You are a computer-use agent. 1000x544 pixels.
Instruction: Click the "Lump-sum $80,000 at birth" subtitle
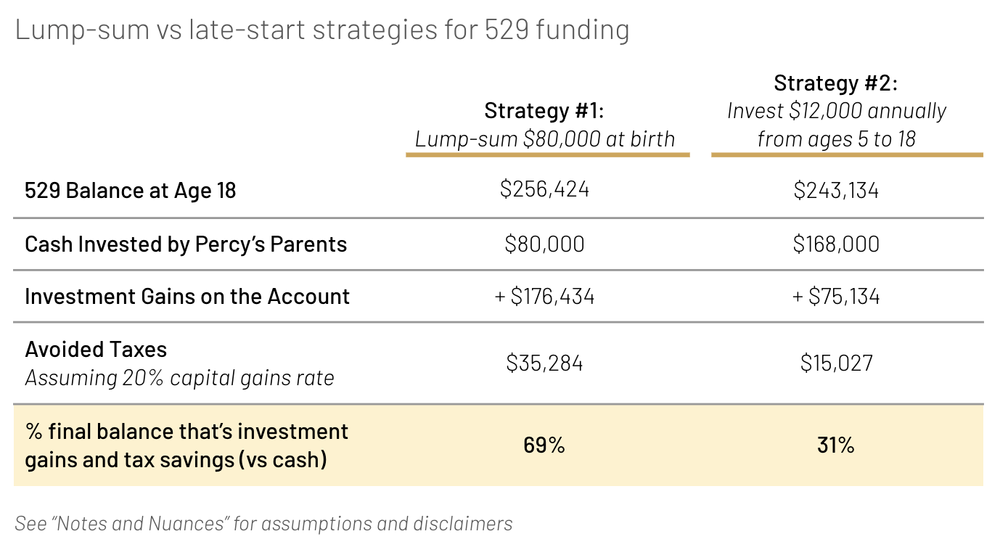[545, 138]
